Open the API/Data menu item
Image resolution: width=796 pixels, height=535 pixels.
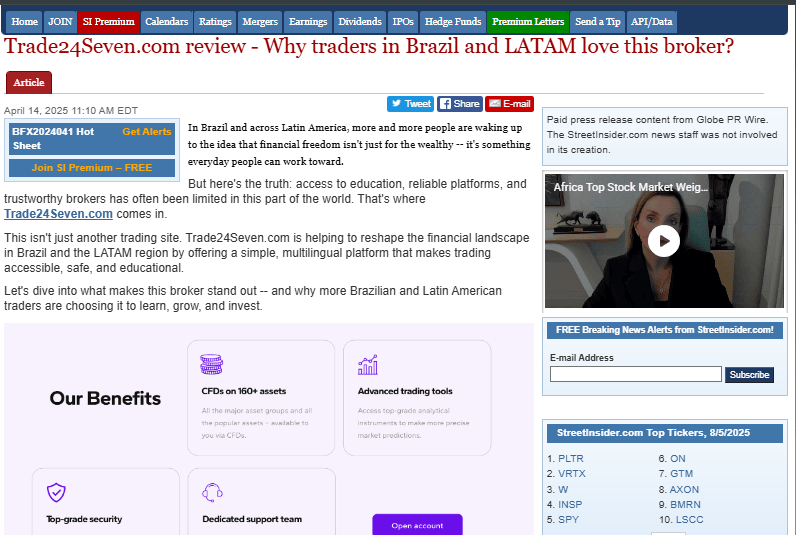(x=652, y=22)
